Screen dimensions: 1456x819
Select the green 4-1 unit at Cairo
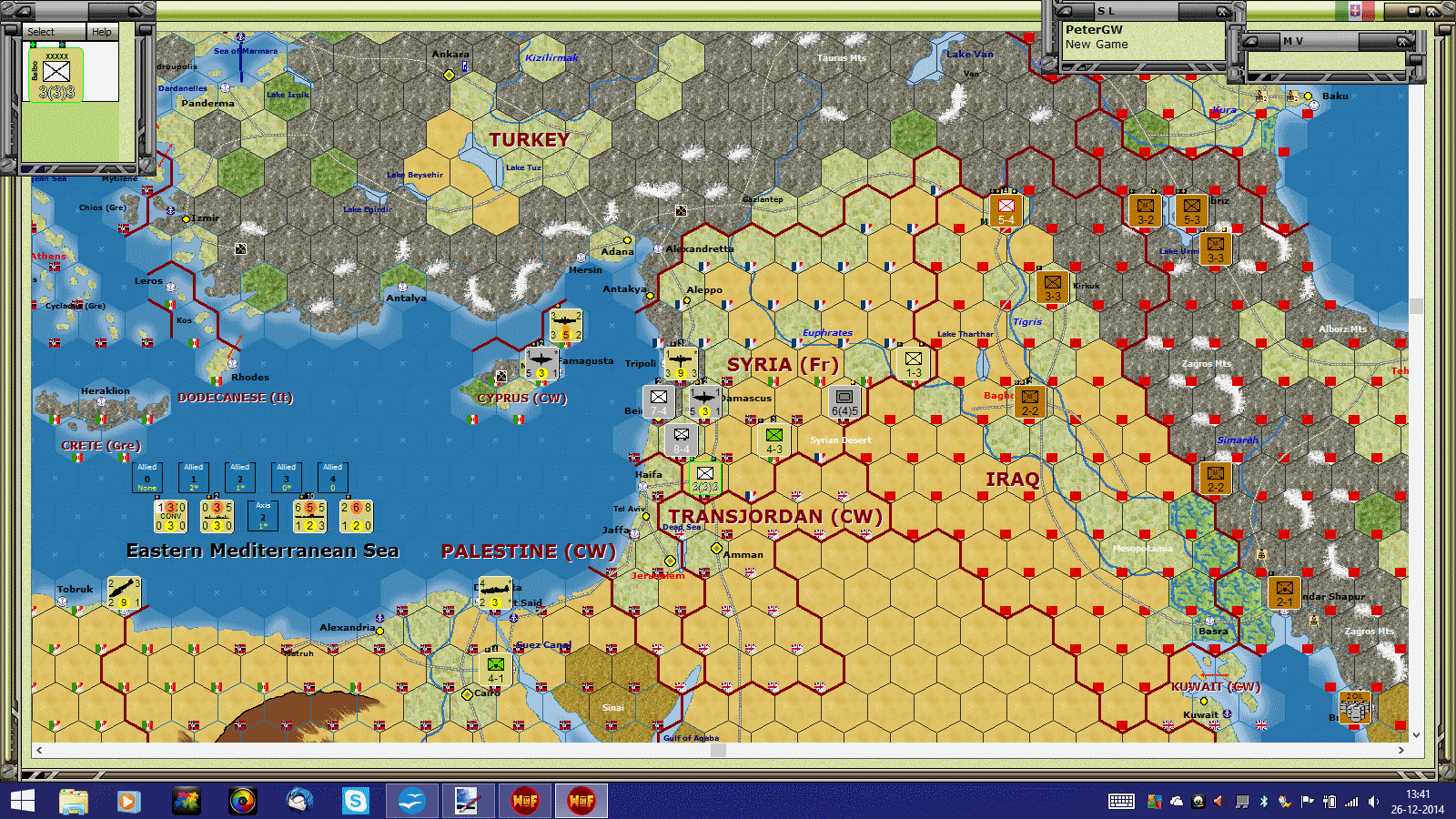(x=495, y=669)
